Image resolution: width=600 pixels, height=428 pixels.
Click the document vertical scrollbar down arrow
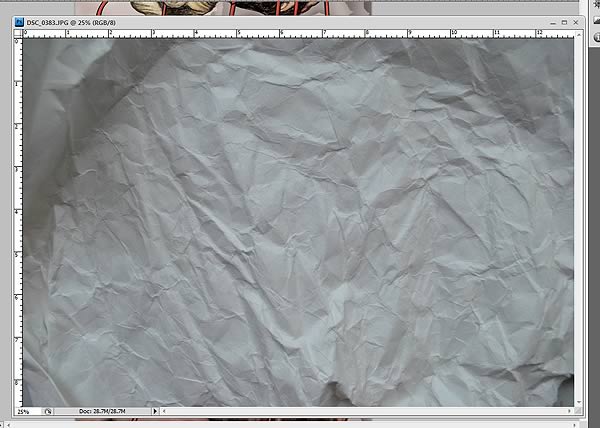tap(579, 402)
